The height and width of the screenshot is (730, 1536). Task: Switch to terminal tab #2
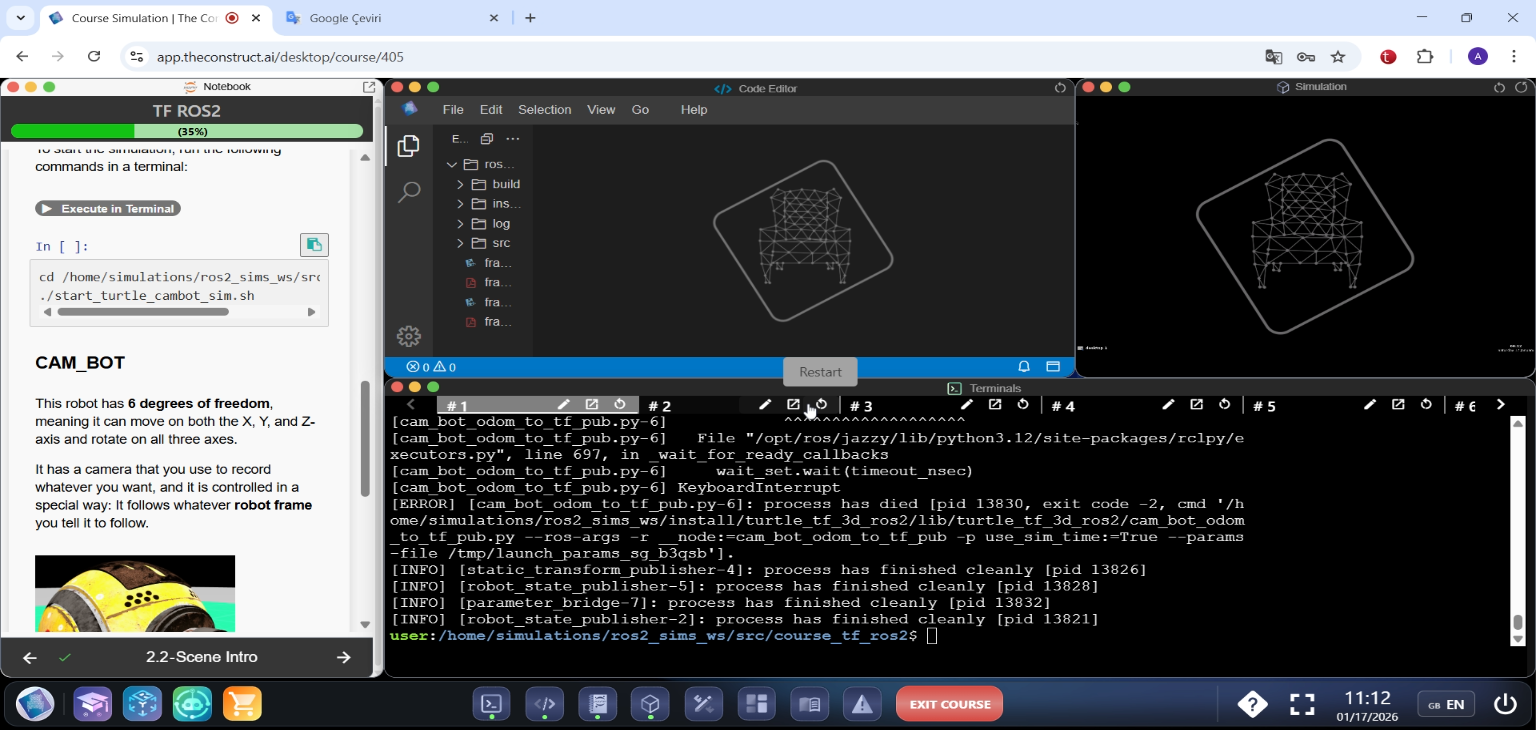coord(660,406)
